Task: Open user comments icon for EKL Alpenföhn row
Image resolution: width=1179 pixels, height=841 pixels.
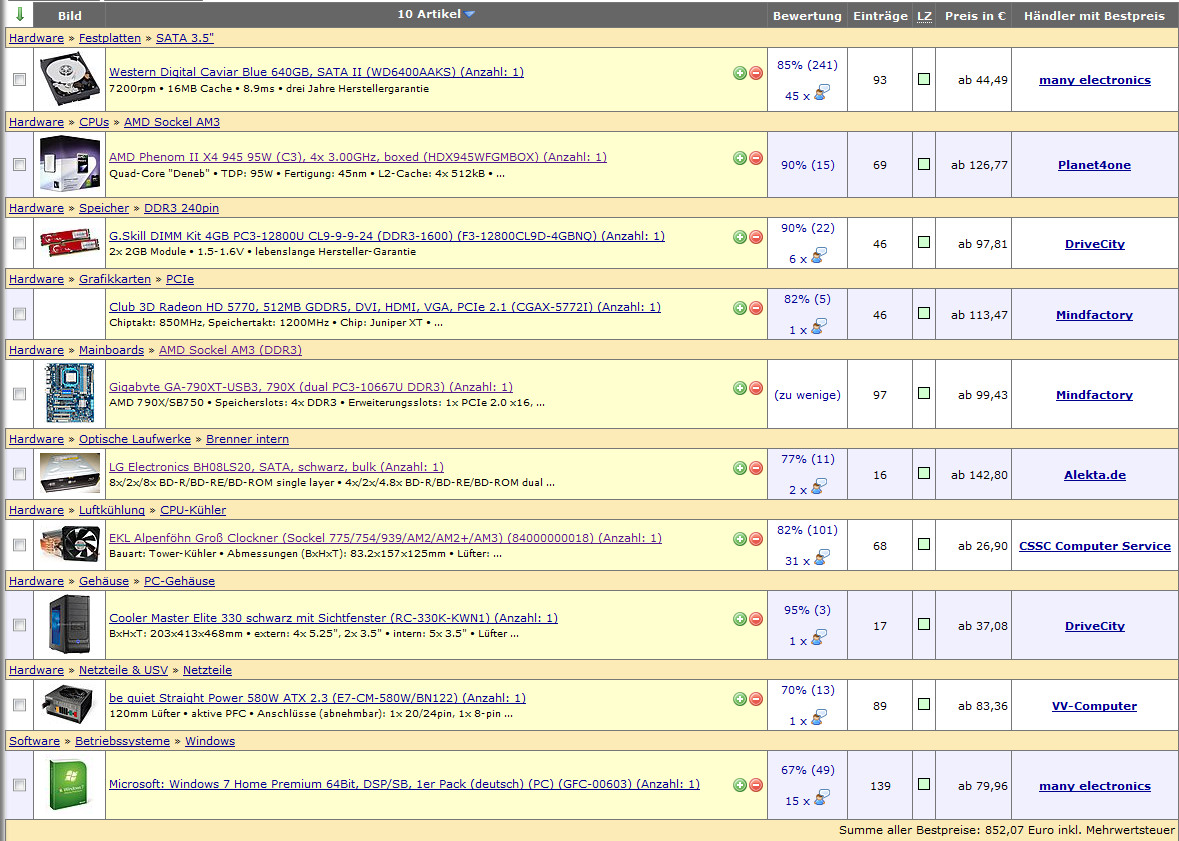Action: point(822,558)
